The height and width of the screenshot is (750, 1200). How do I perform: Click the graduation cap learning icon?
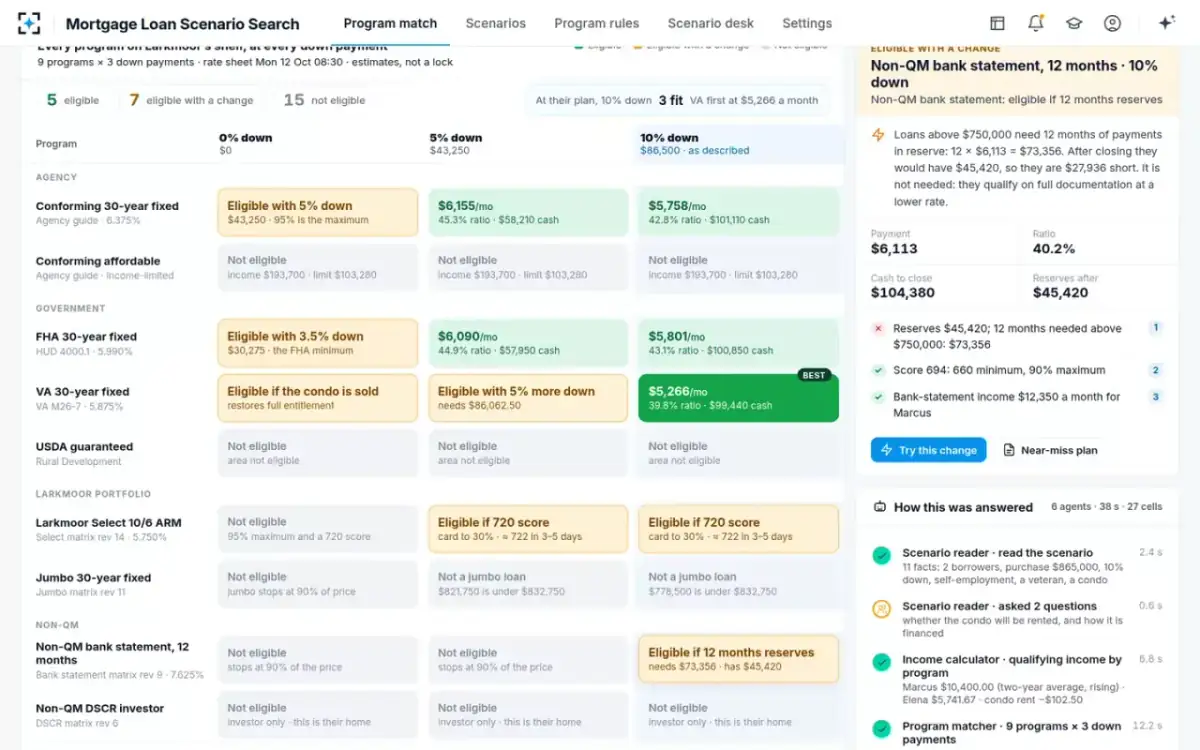tap(1074, 23)
